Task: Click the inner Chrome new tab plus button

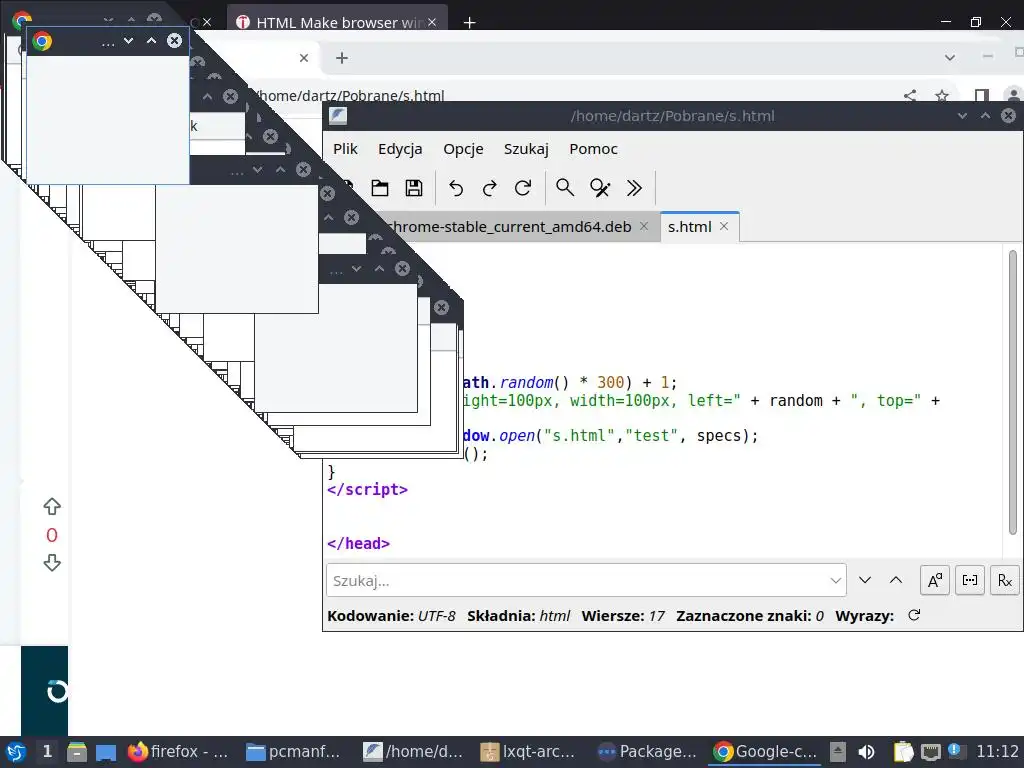Action: [342, 58]
